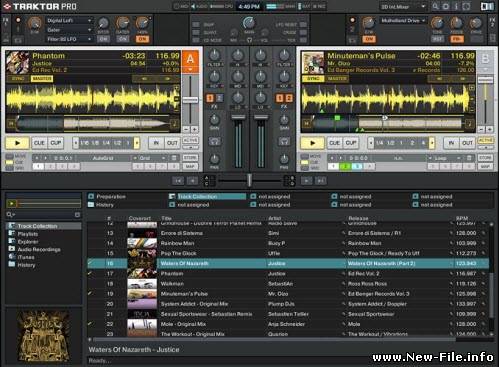The height and width of the screenshot is (367, 499).
Task: Zoom in Deck A waveform plus icon
Action: coord(177,88)
